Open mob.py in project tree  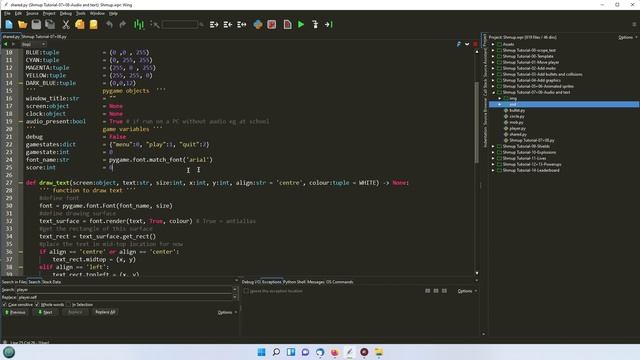(x=516, y=122)
